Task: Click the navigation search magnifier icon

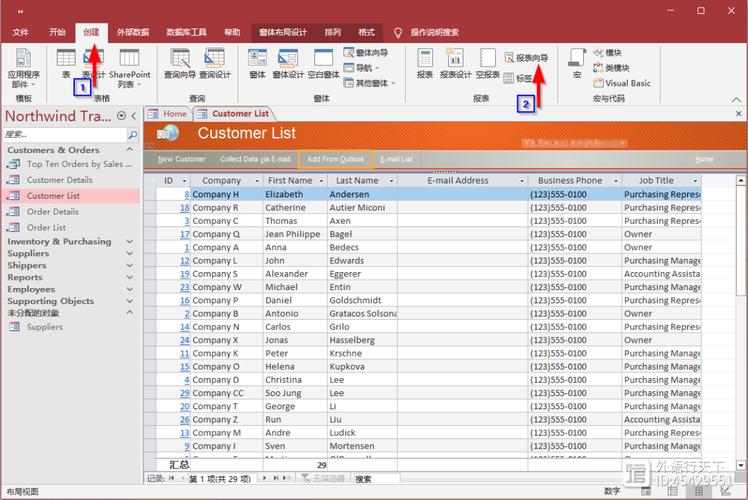Action: point(133,135)
